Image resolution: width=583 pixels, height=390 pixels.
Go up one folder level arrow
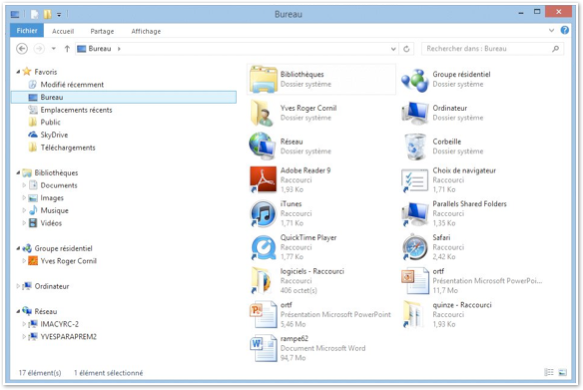(67, 49)
